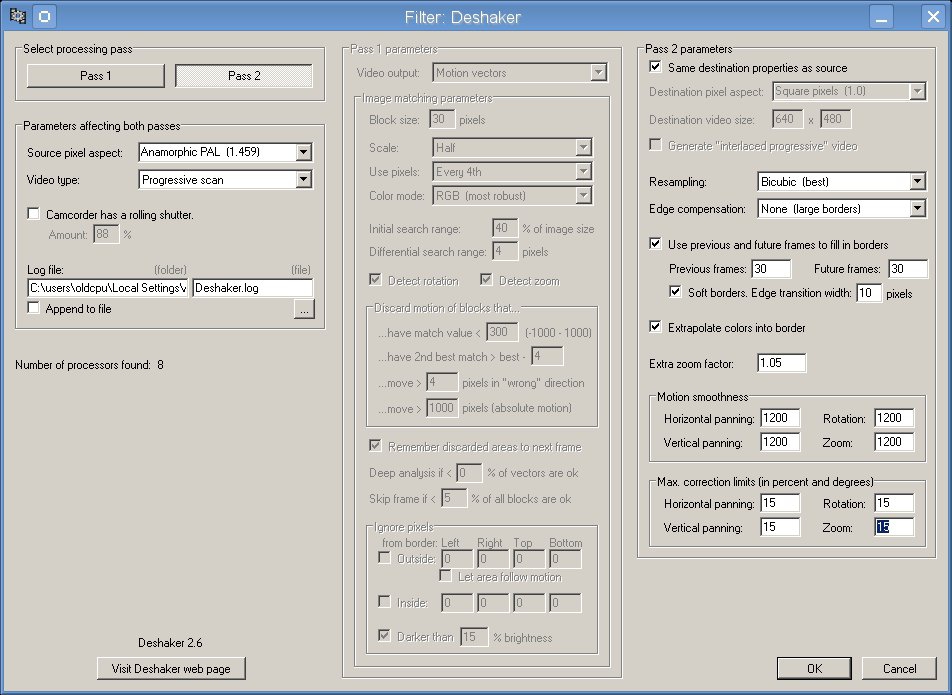Toggle Soft borders checkbox
Image resolution: width=952 pixels, height=695 pixels.
[x=675, y=293]
